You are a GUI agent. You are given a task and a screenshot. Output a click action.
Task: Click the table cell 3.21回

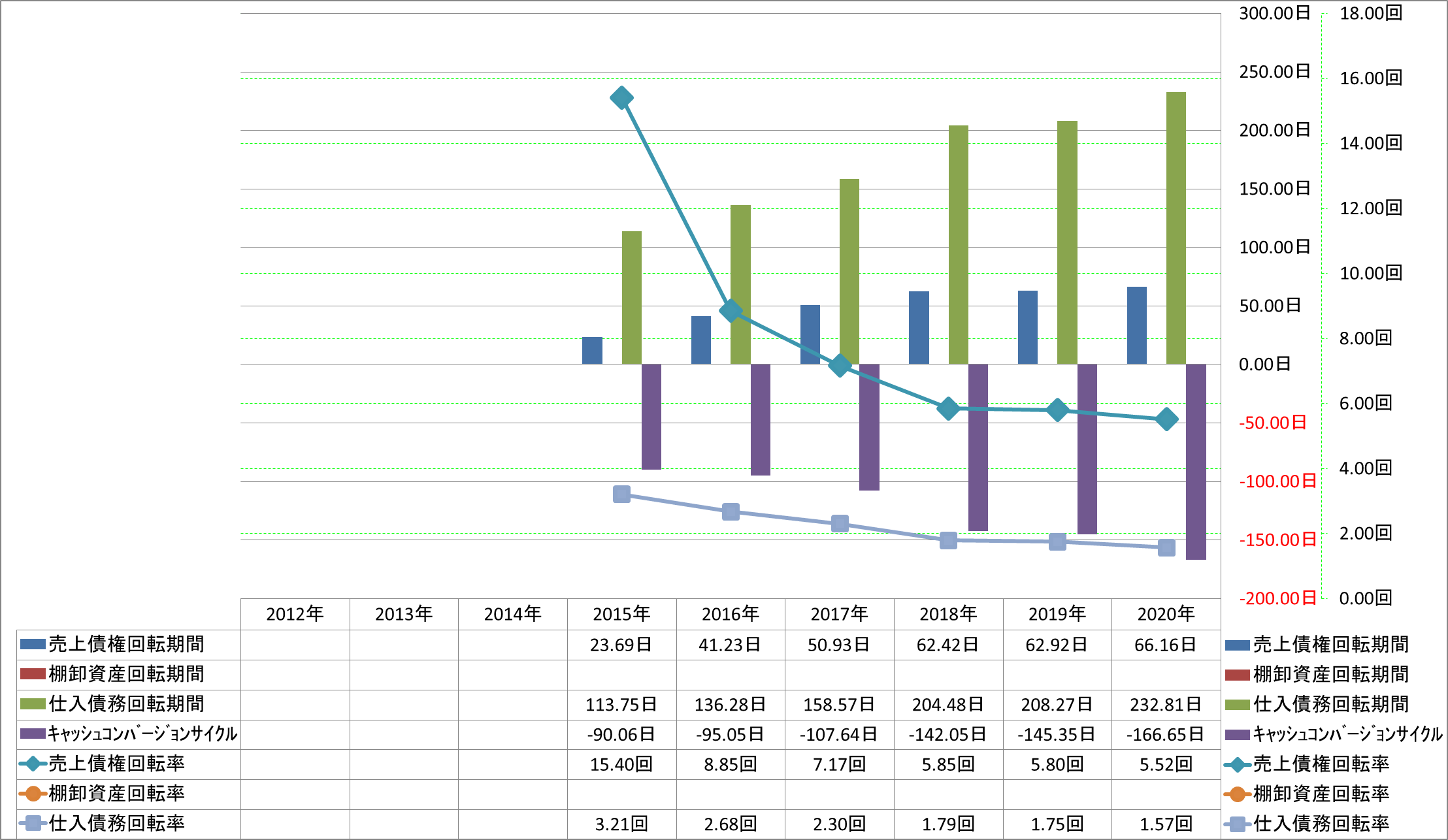point(621,824)
